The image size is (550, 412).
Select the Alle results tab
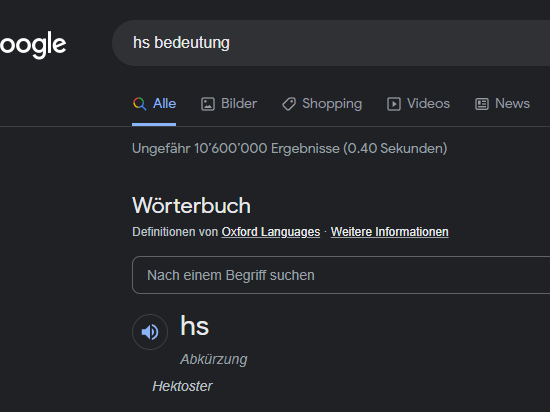pos(154,104)
